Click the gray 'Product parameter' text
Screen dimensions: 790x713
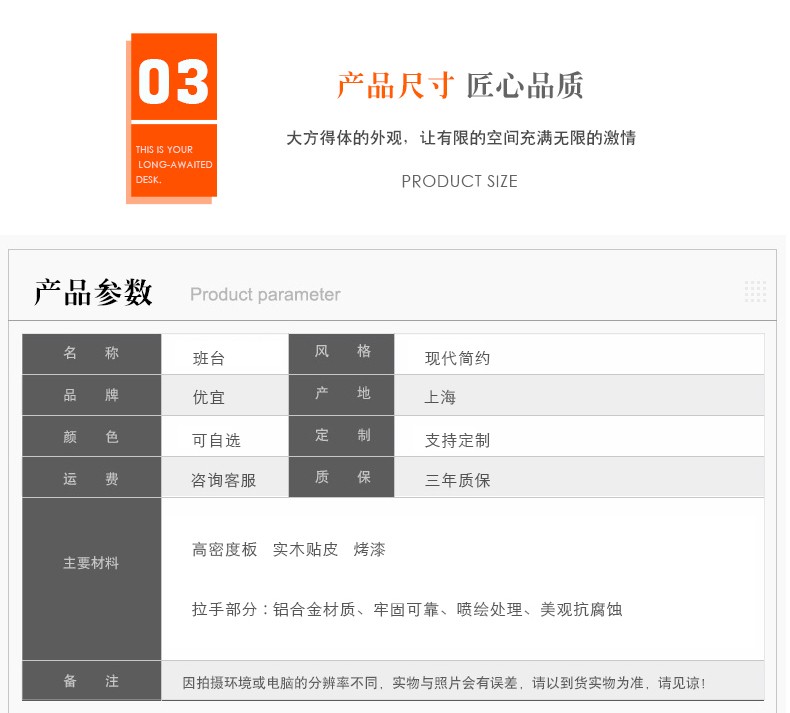(x=265, y=294)
